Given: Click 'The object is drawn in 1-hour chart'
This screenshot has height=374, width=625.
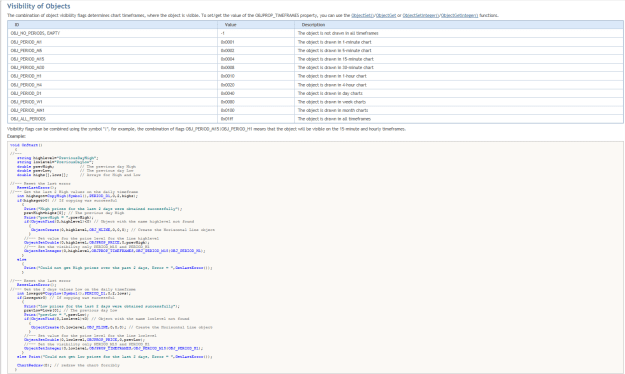Looking at the screenshot, I should click(x=332, y=76).
